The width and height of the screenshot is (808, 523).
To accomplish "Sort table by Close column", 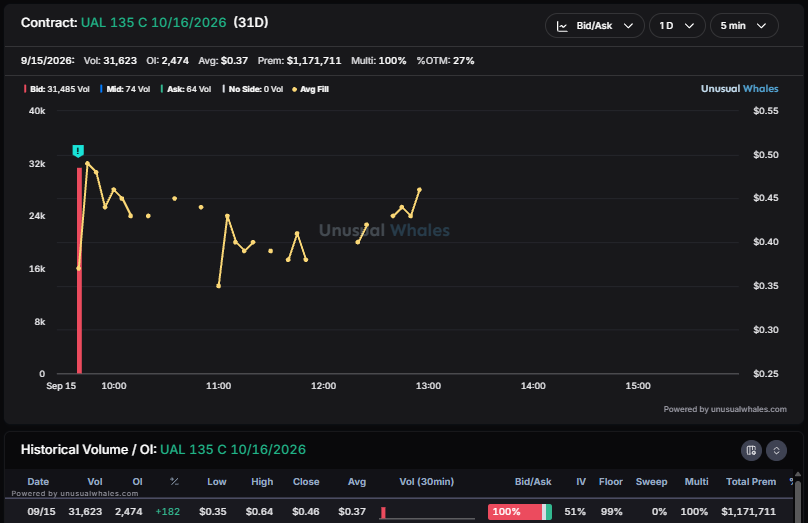I will pos(306,482).
